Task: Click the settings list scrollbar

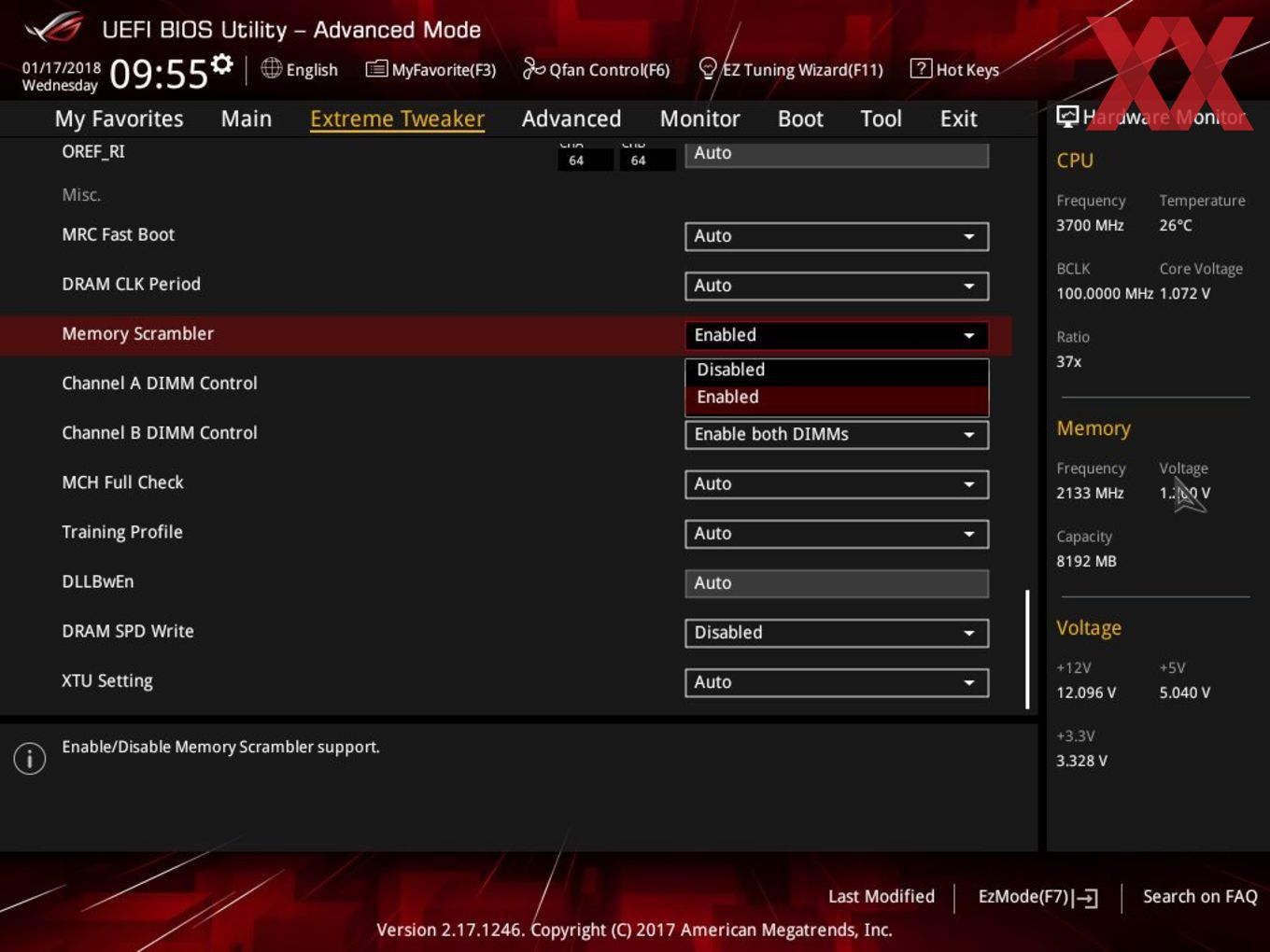Action: coord(1027,649)
